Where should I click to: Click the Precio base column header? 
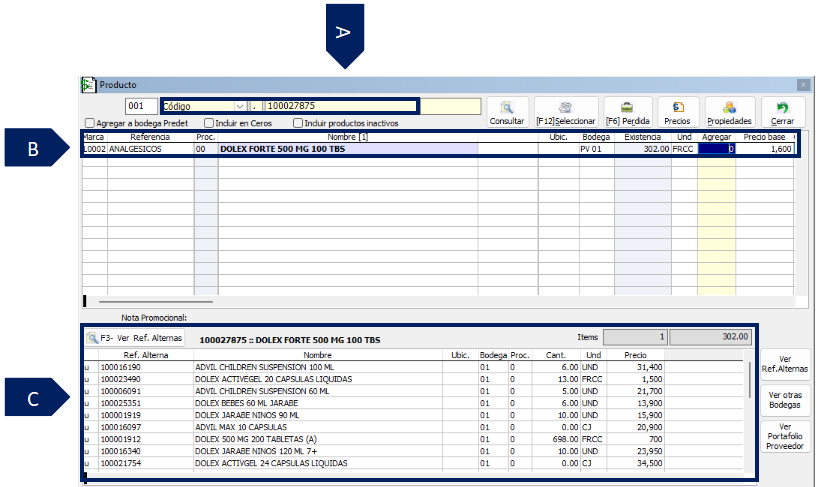point(764,137)
